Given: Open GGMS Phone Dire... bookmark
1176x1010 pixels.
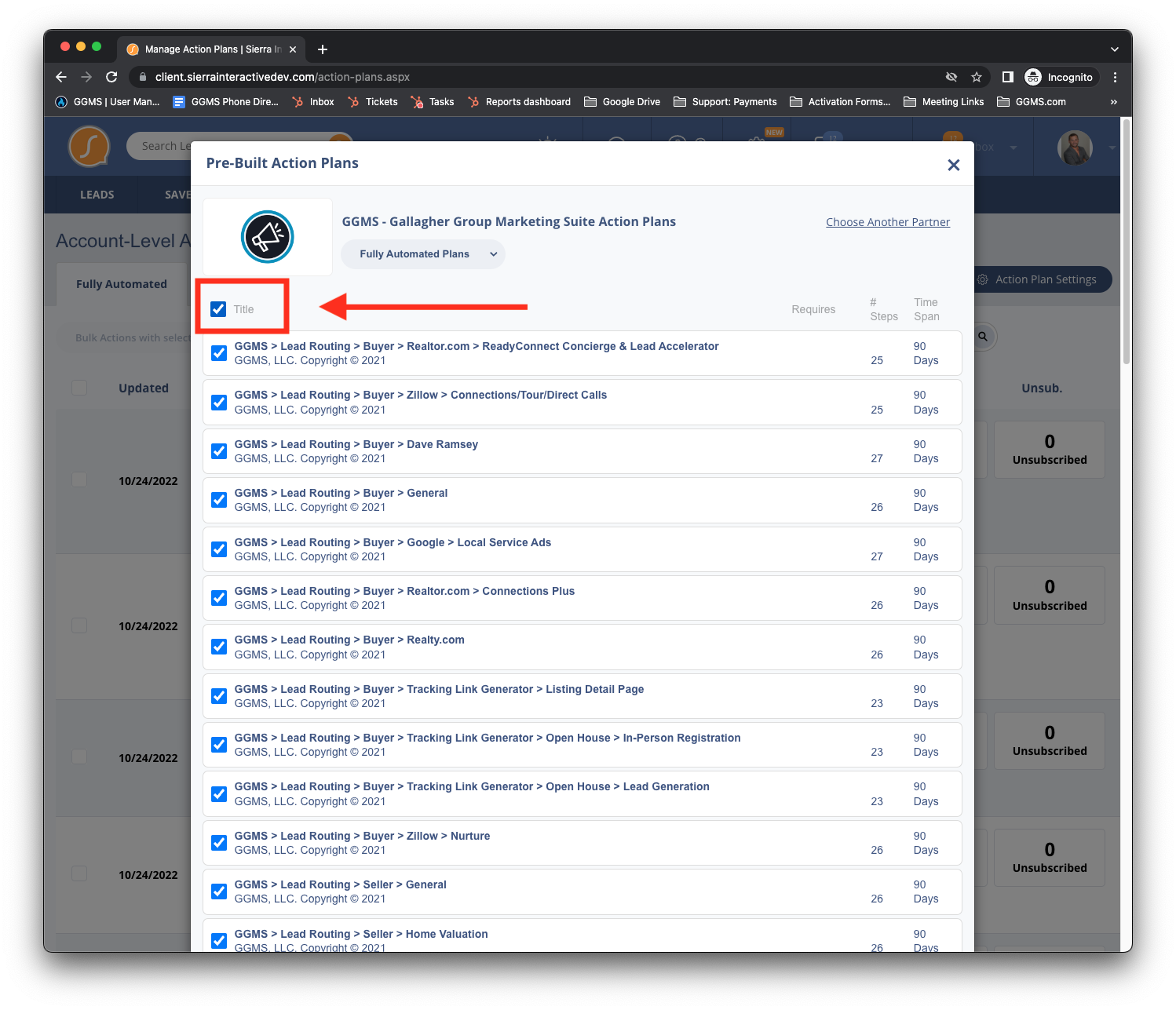Looking at the screenshot, I should 226,102.
